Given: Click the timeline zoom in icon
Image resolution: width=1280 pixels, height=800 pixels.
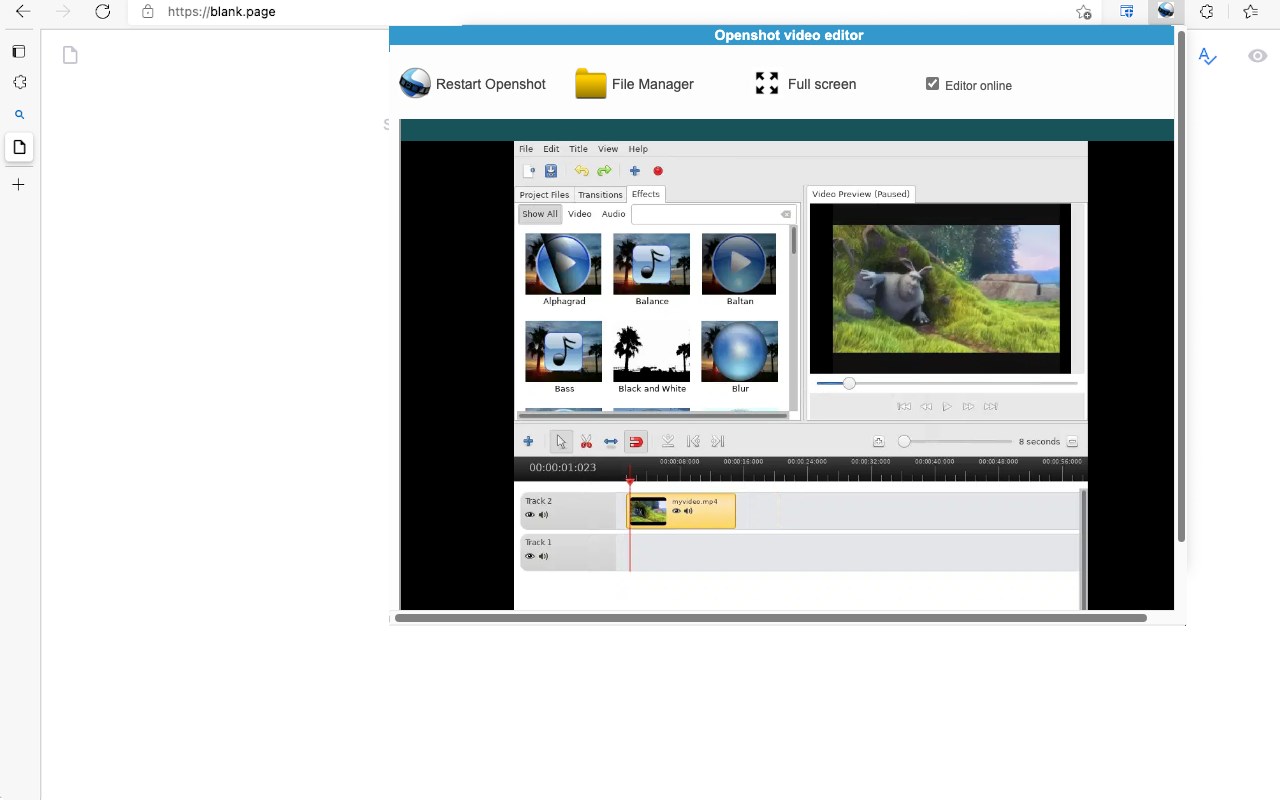Looking at the screenshot, I should (x=878, y=442).
